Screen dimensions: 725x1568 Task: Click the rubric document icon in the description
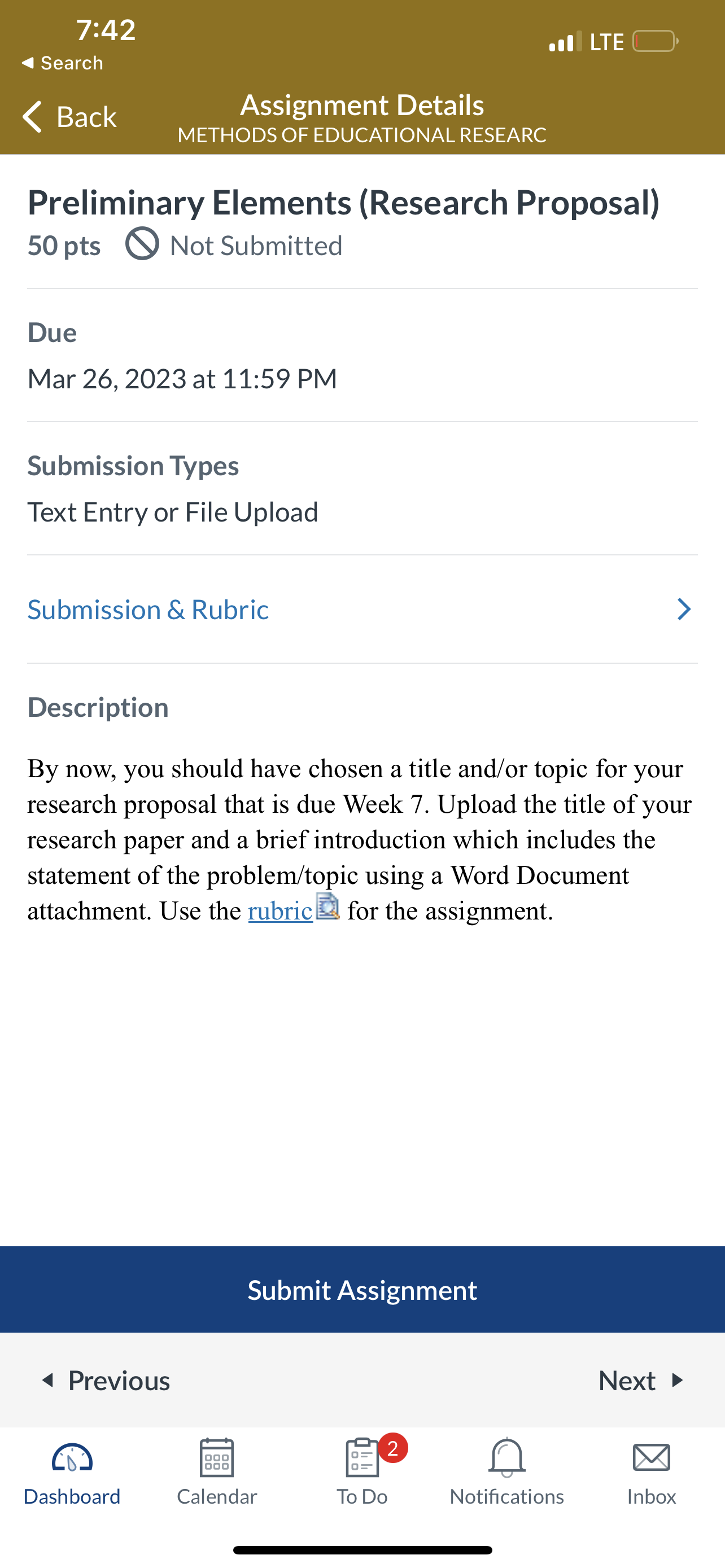pyautogui.click(x=329, y=909)
